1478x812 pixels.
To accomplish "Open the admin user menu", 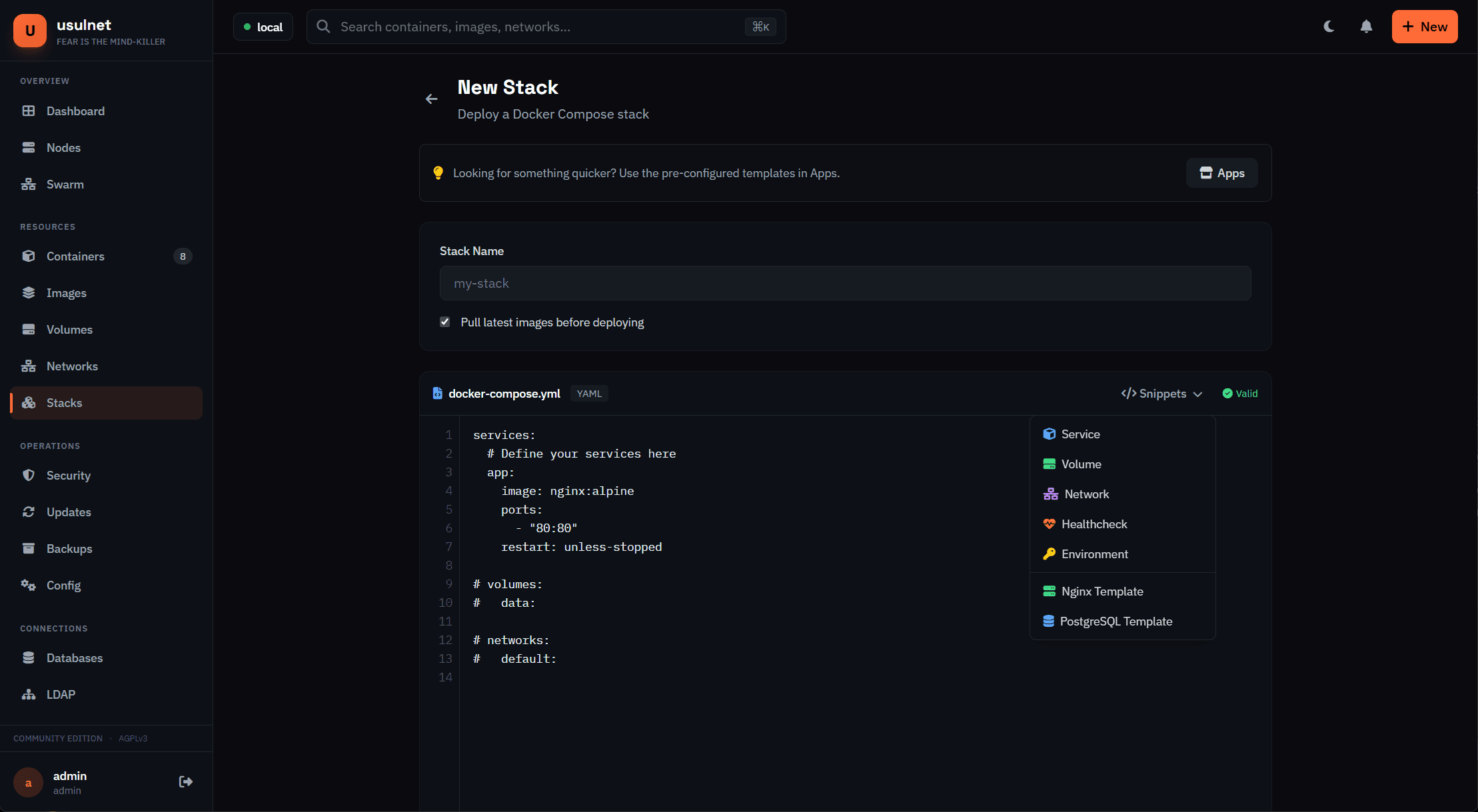I will [x=70, y=781].
